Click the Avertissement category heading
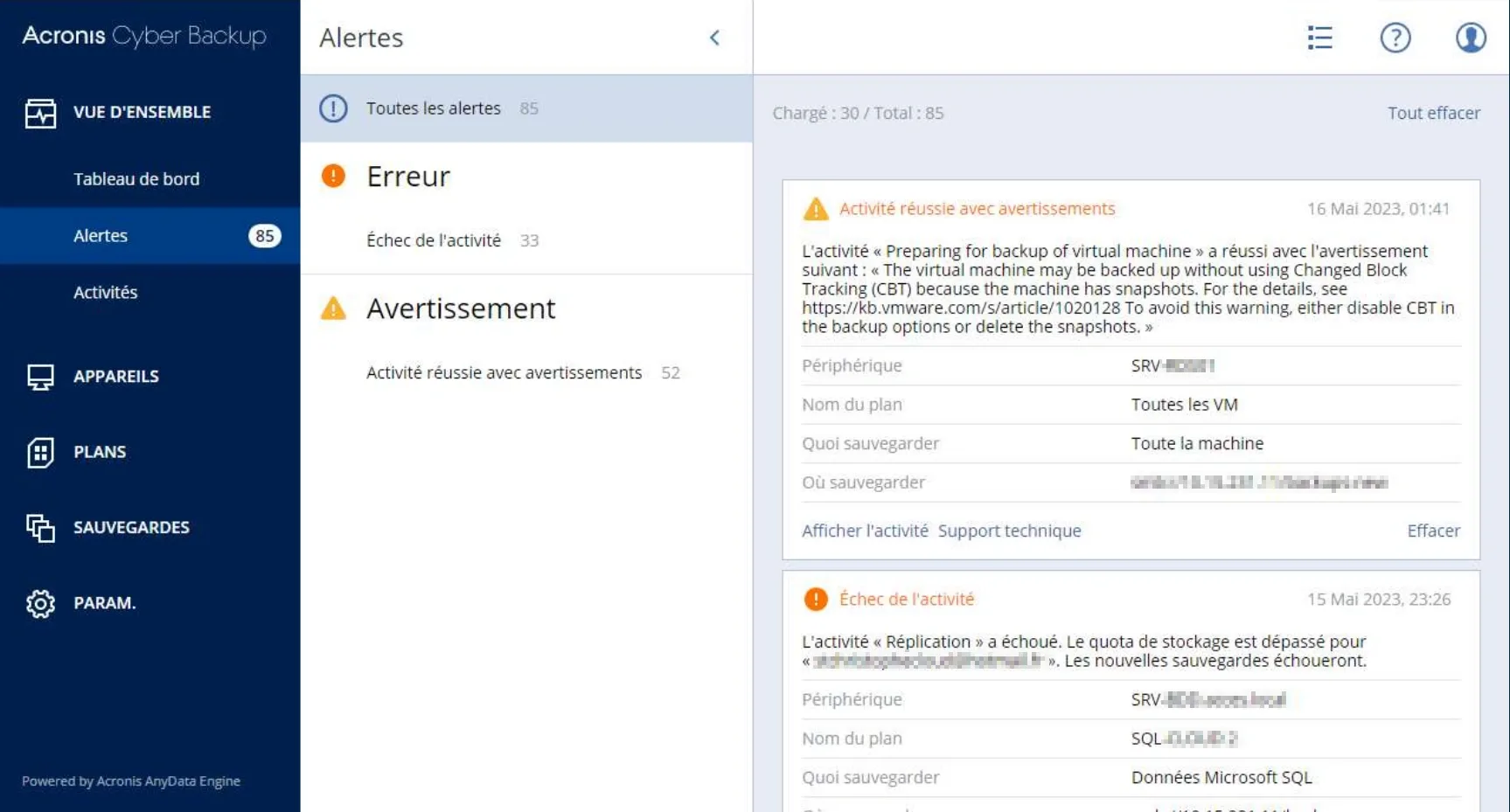This screenshot has height=812, width=1510. (x=461, y=308)
